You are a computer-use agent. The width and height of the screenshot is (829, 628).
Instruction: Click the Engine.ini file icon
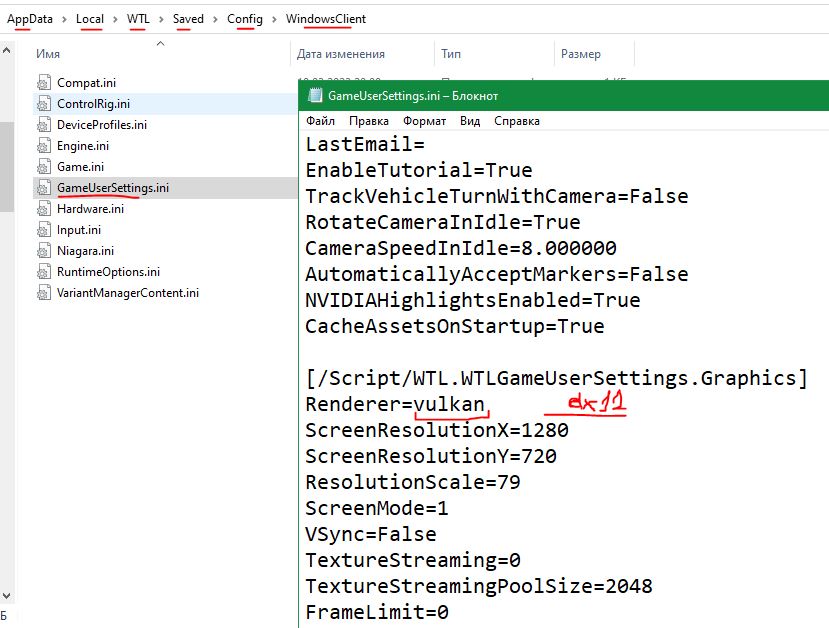pos(44,146)
